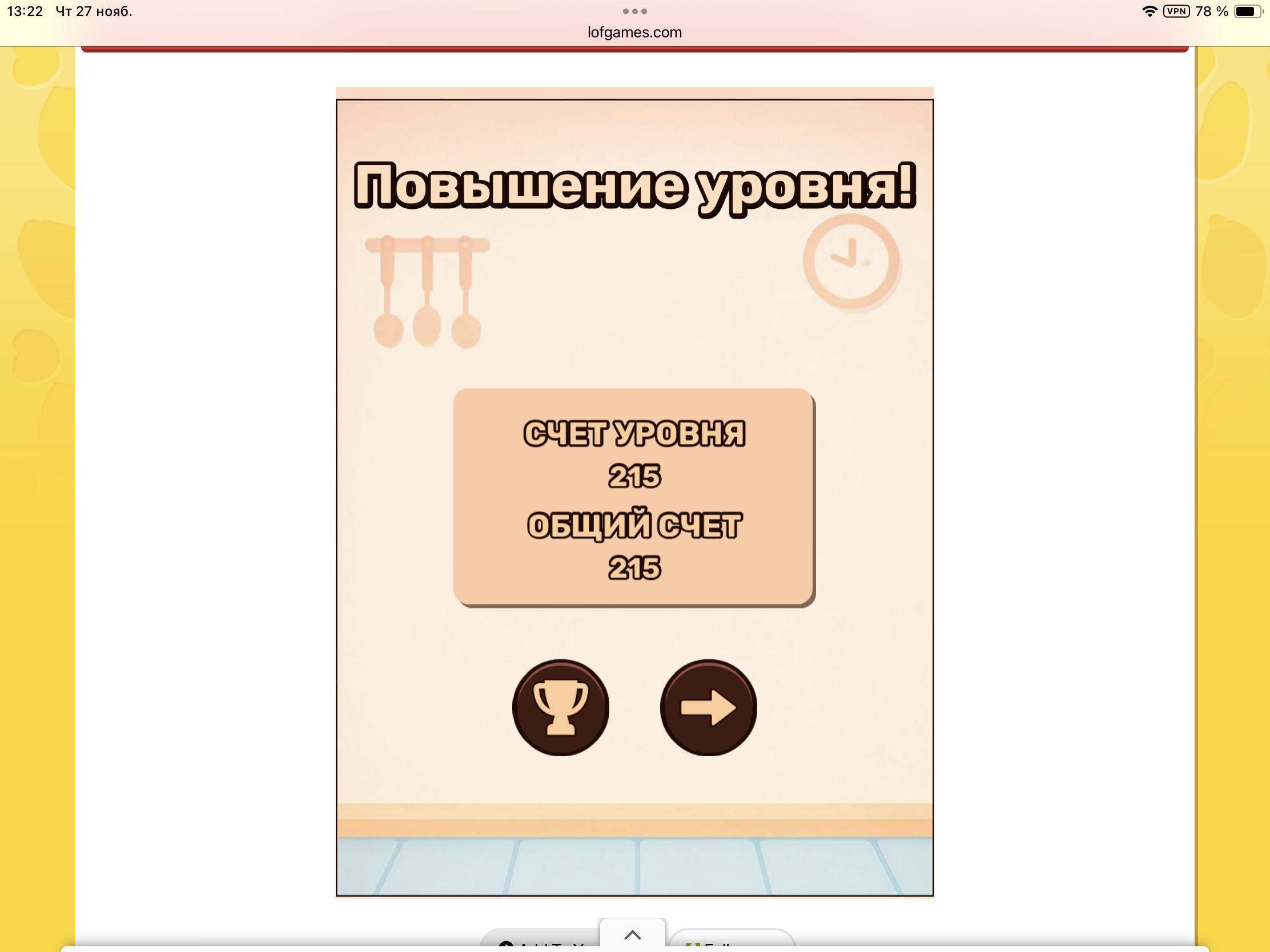
Task: Click the level score value 215
Action: (x=634, y=477)
